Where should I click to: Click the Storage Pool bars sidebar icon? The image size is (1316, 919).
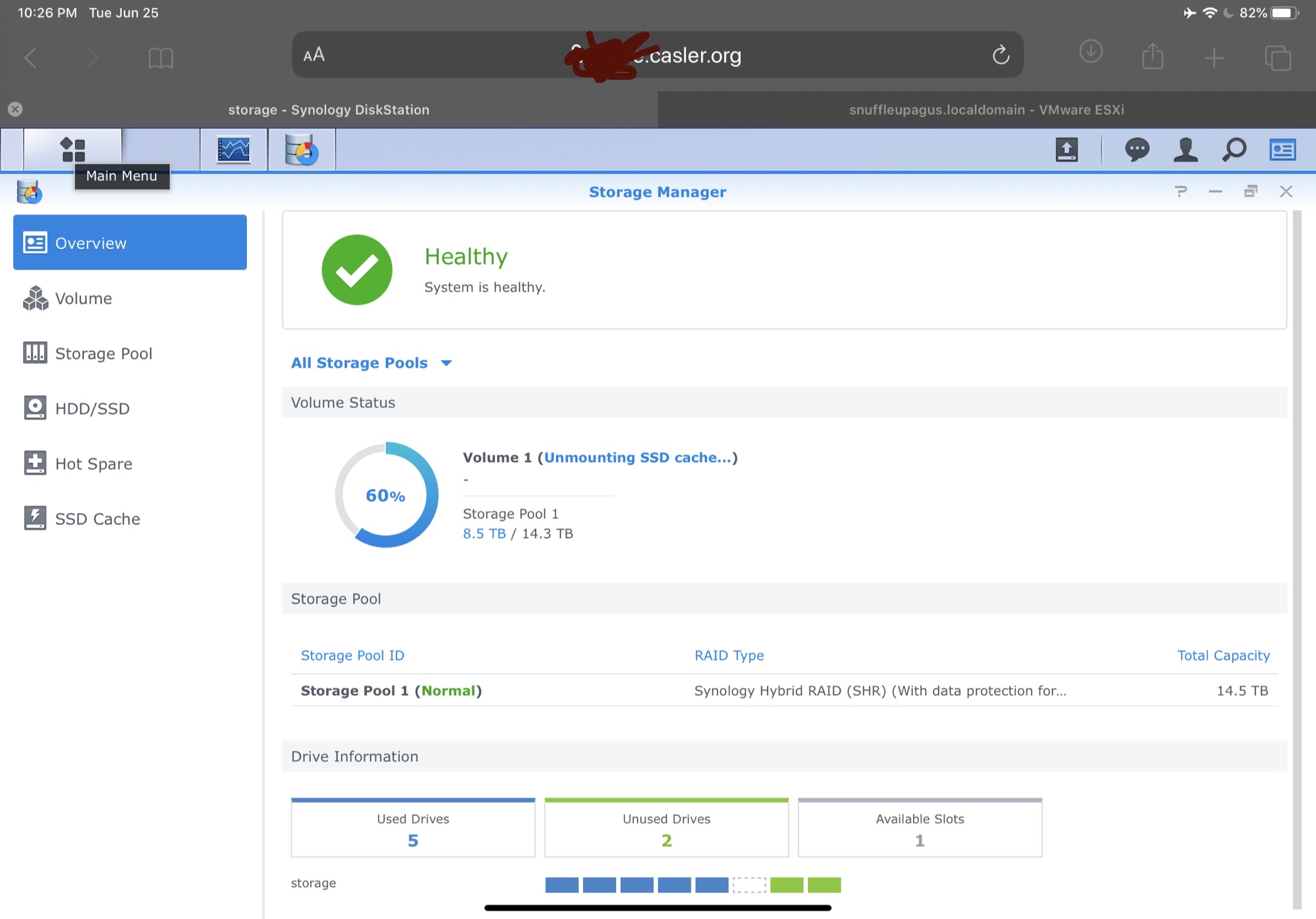point(35,353)
